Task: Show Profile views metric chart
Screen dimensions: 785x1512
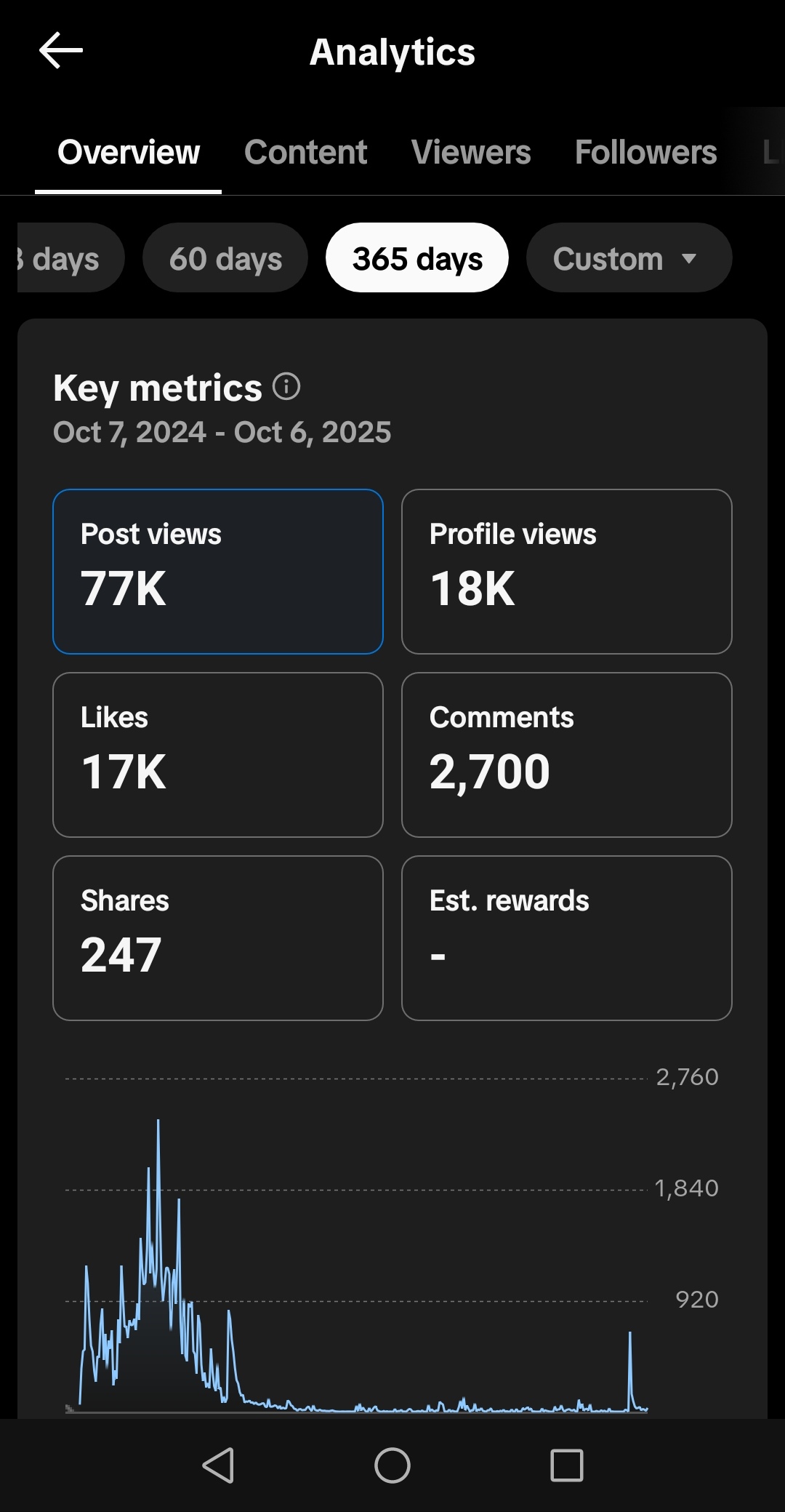Action: click(x=566, y=572)
